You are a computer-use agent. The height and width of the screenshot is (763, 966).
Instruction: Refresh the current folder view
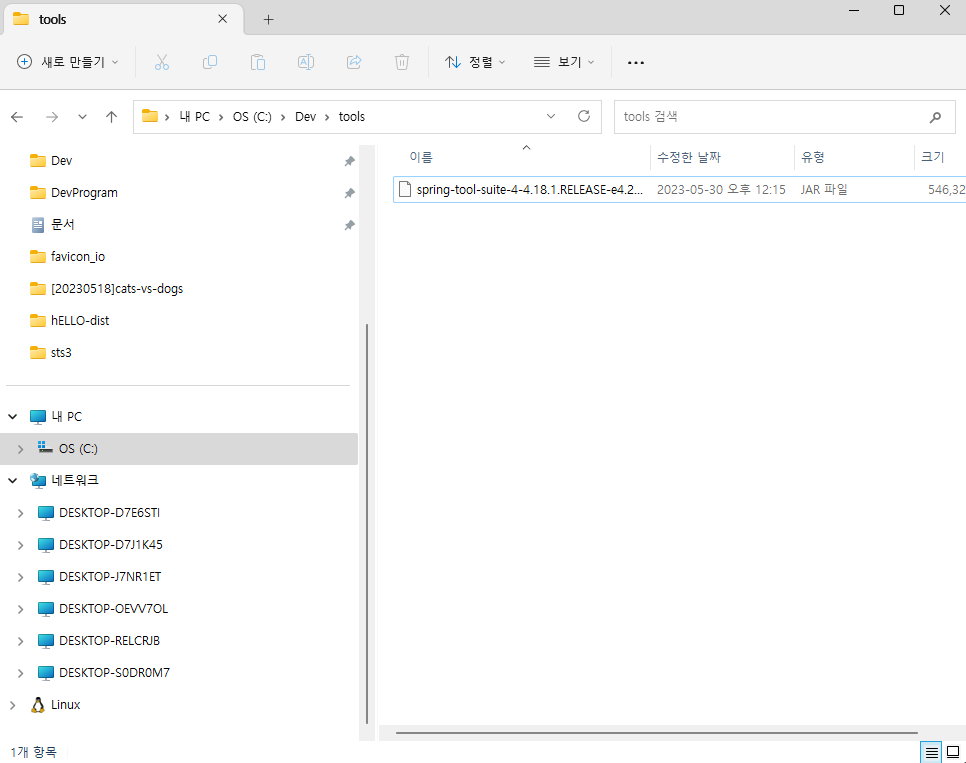click(x=584, y=116)
